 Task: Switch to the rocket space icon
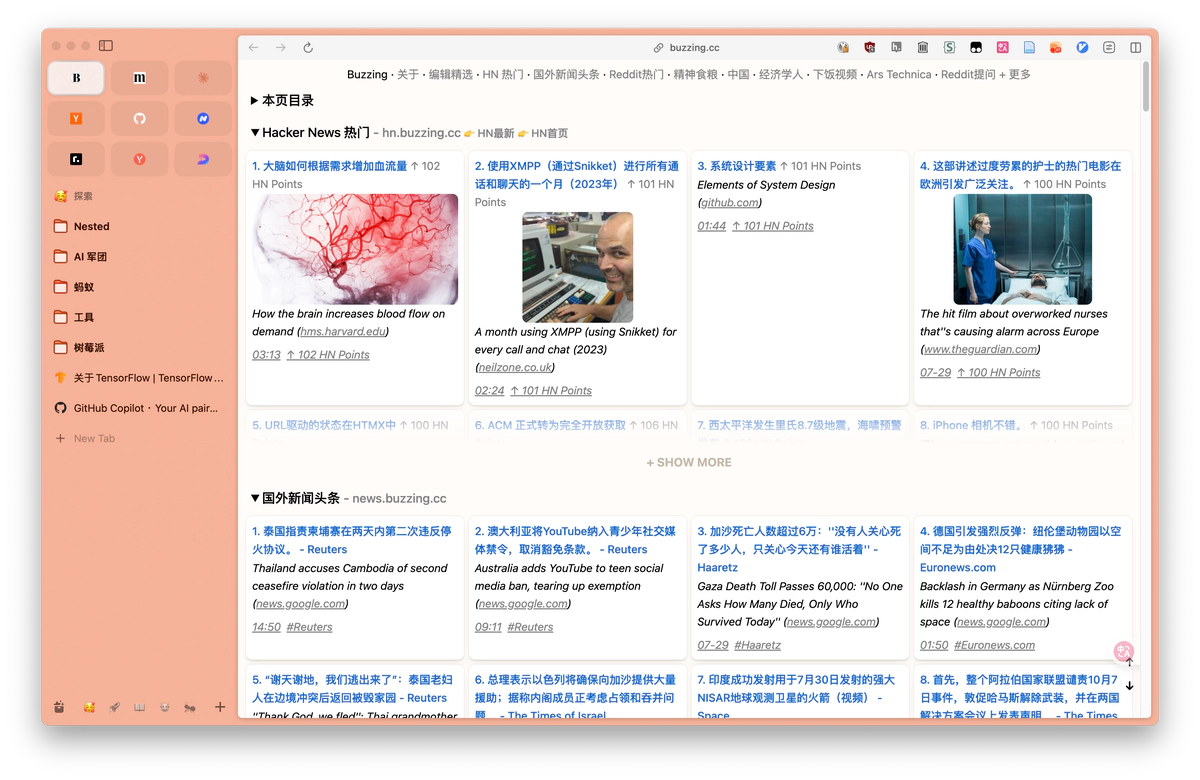114,707
